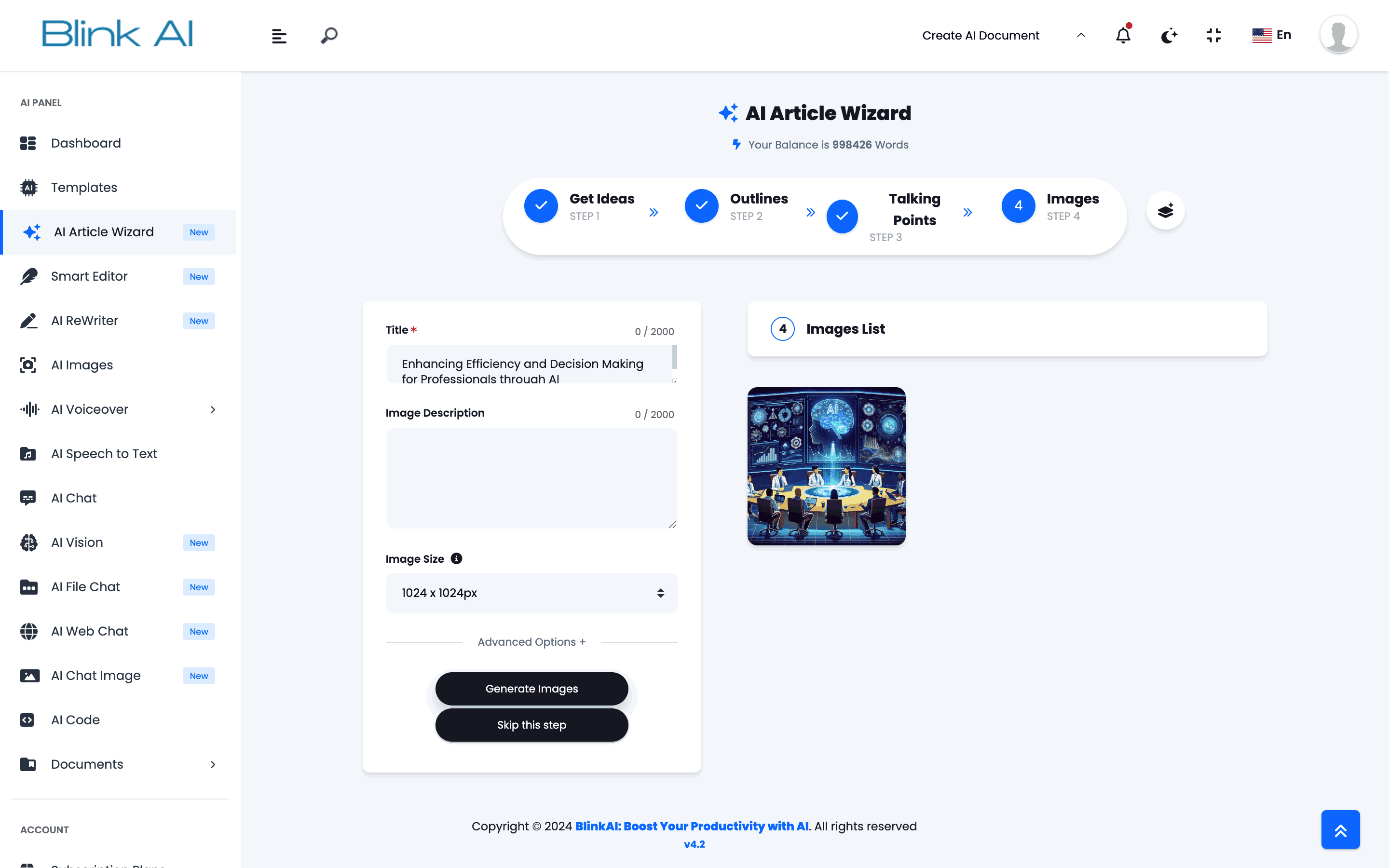Image resolution: width=1389 pixels, height=868 pixels.
Task: Toggle fullscreen with the compress icon
Action: tap(1214, 36)
